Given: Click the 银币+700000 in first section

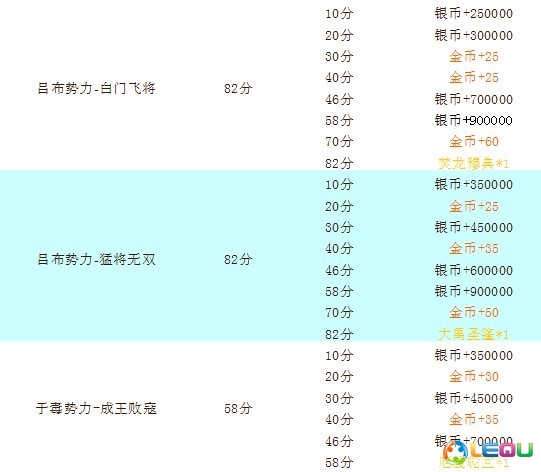Looking at the screenshot, I should point(473,99).
